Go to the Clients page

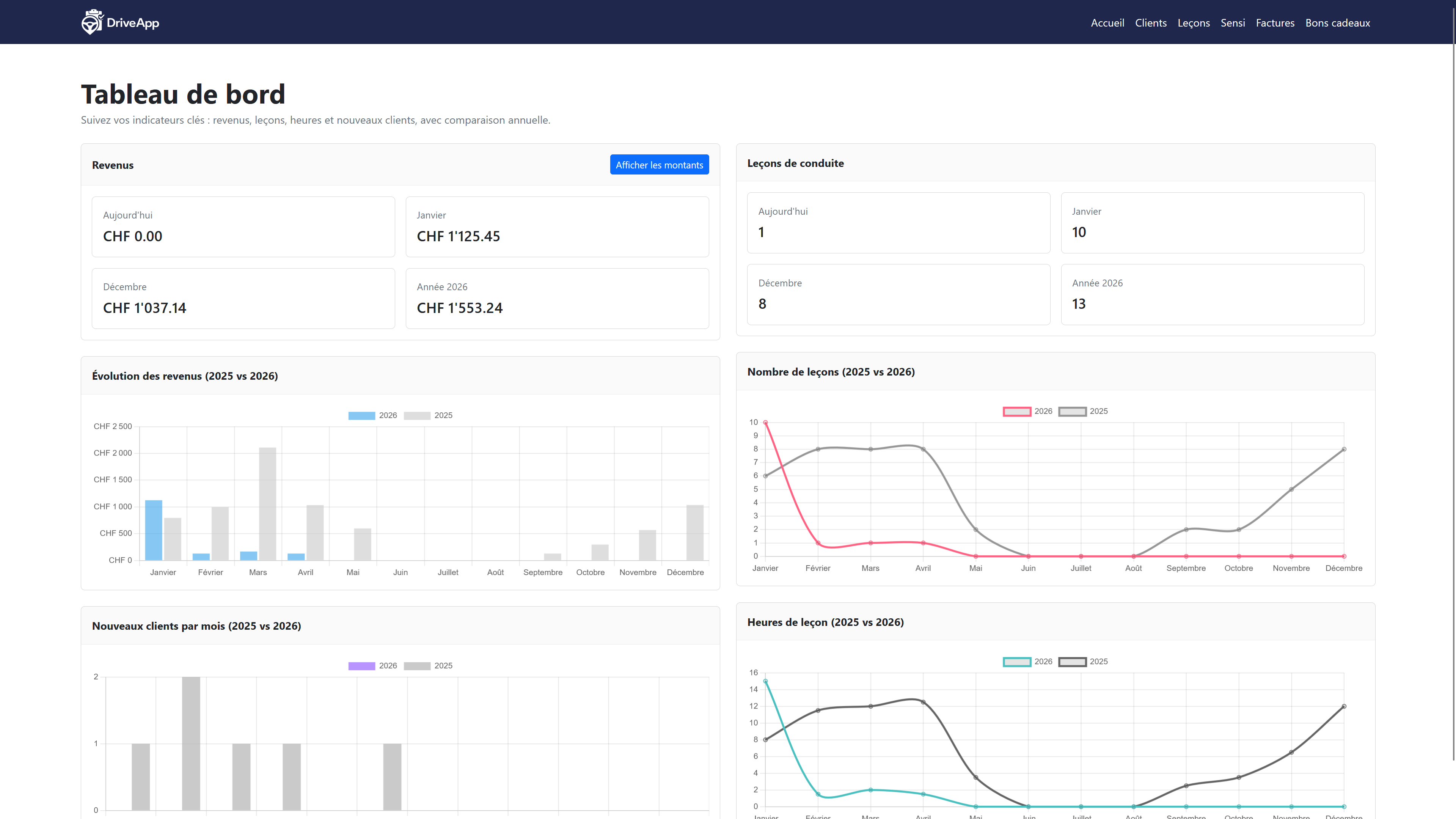pyautogui.click(x=1150, y=23)
